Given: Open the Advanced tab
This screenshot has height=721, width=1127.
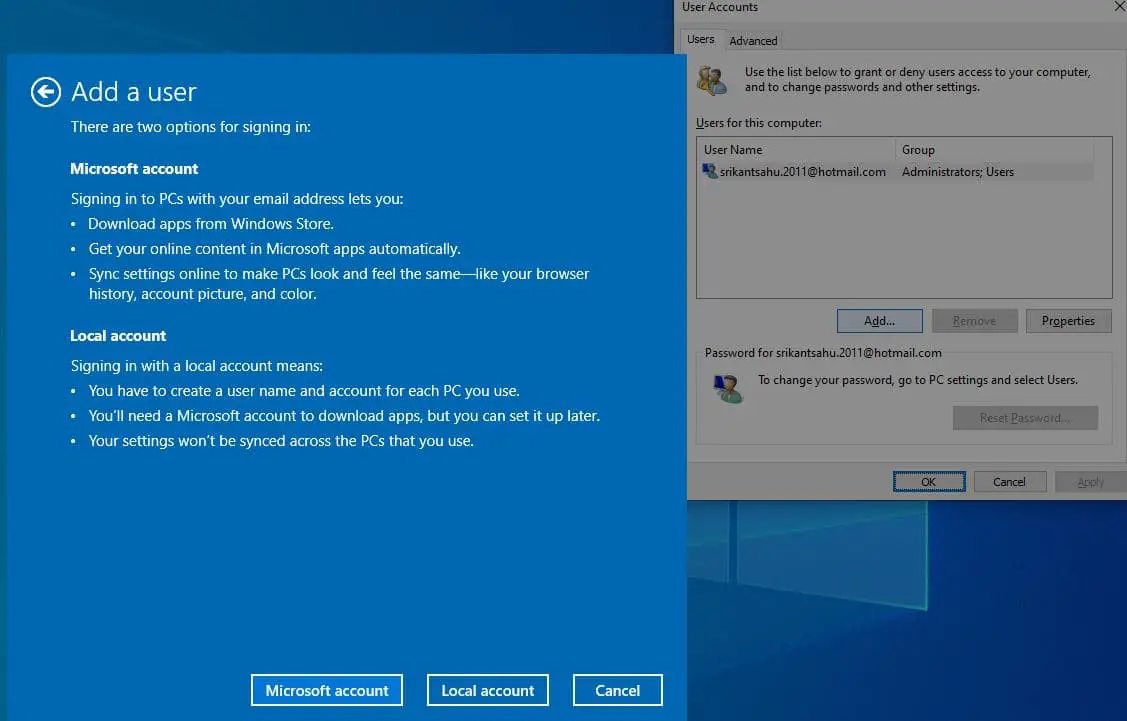Looking at the screenshot, I should coord(753,41).
